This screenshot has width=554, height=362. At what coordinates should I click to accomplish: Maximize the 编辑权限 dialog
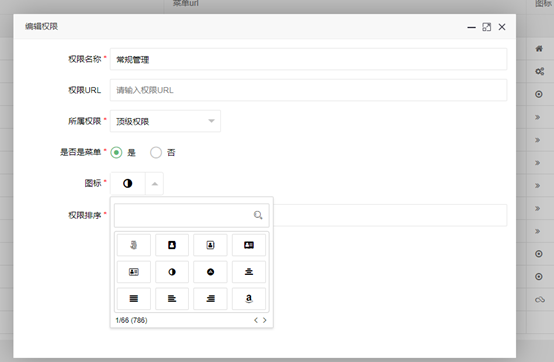487,27
